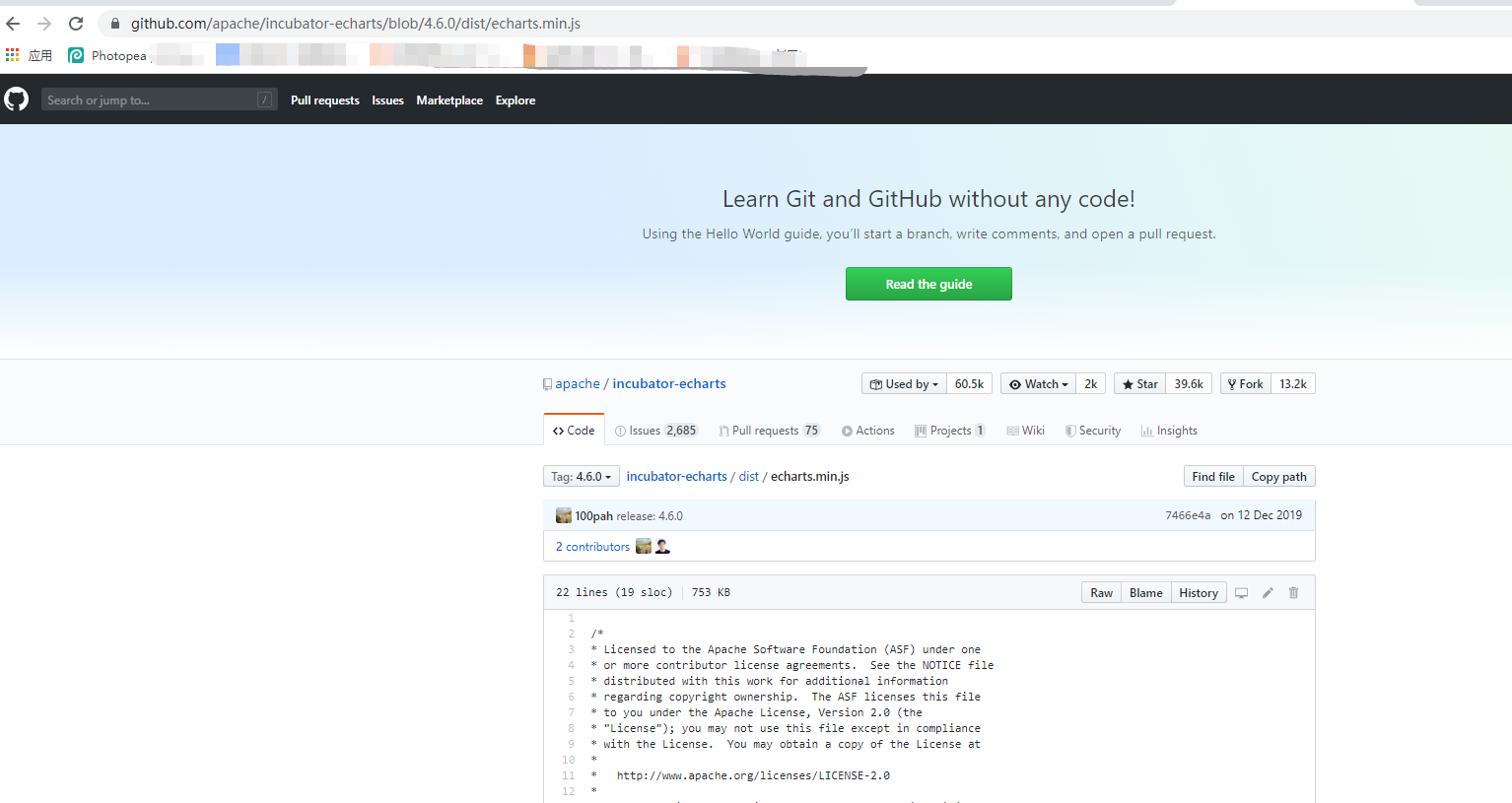Fork the repository

click(x=1246, y=384)
